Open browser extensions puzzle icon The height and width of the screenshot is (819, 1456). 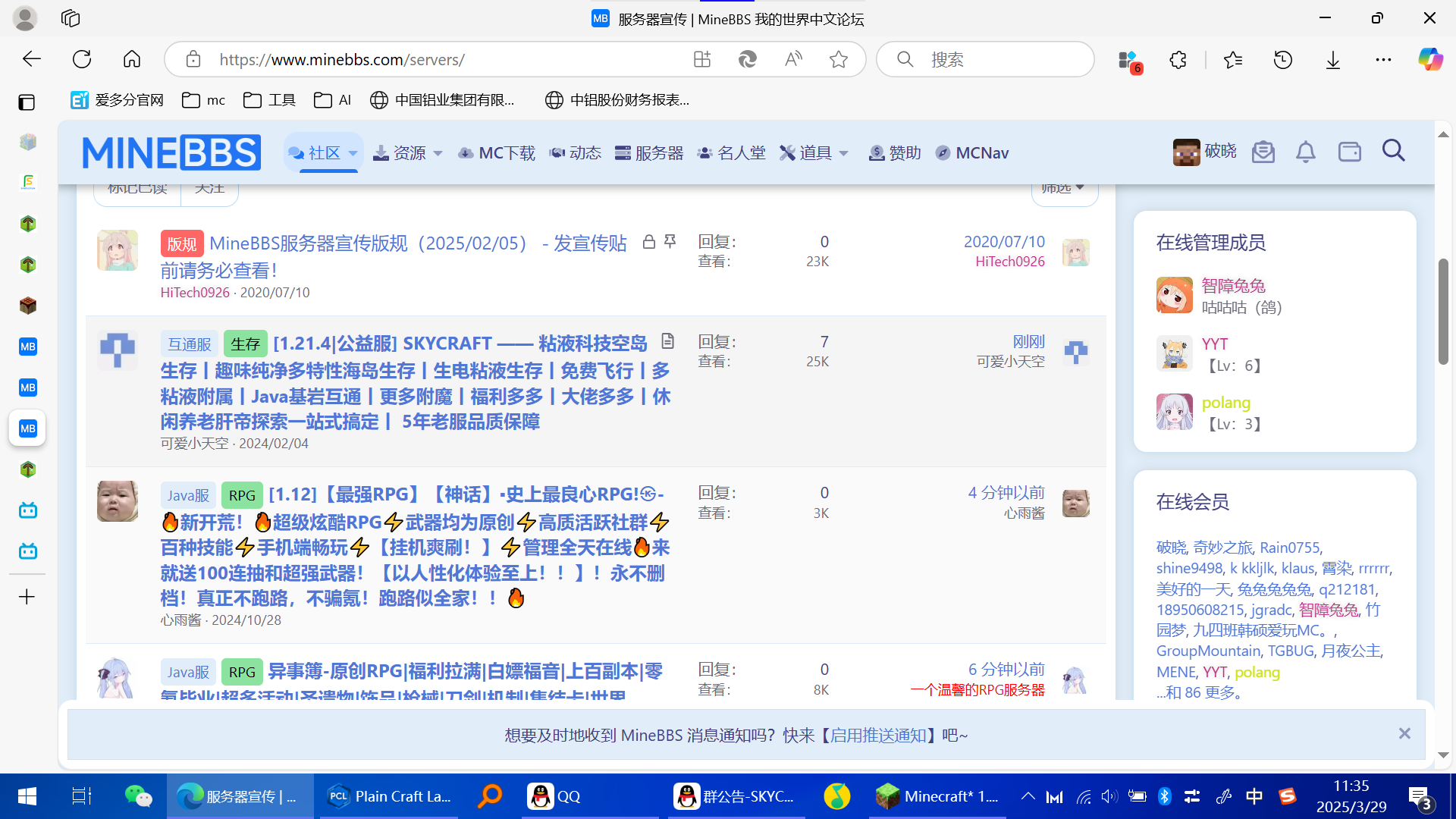coord(1178,59)
